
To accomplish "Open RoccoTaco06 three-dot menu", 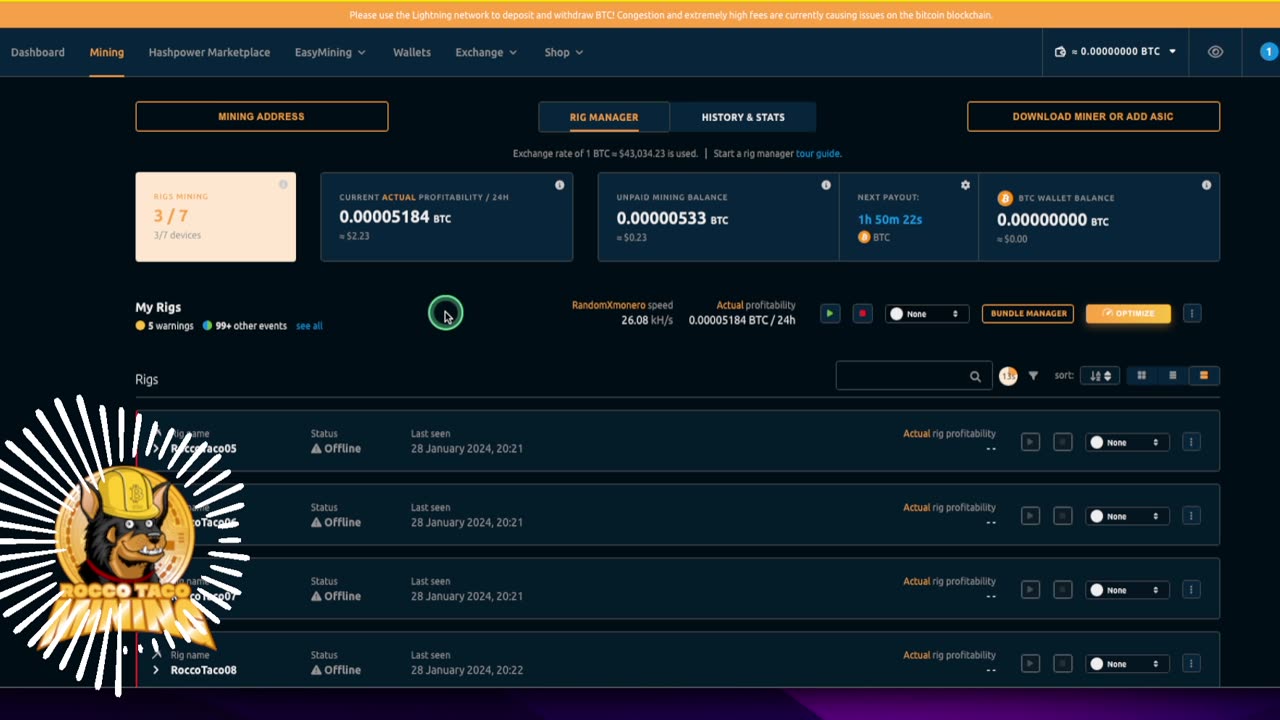I will pyautogui.click(x=1191, y=516).
